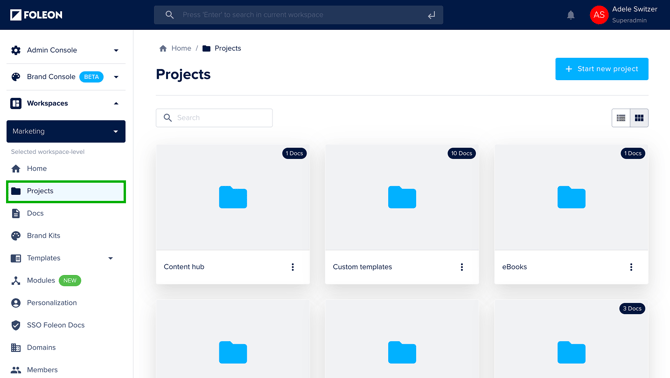
Task: Click the Foleon logo
Action: (36, 15)
